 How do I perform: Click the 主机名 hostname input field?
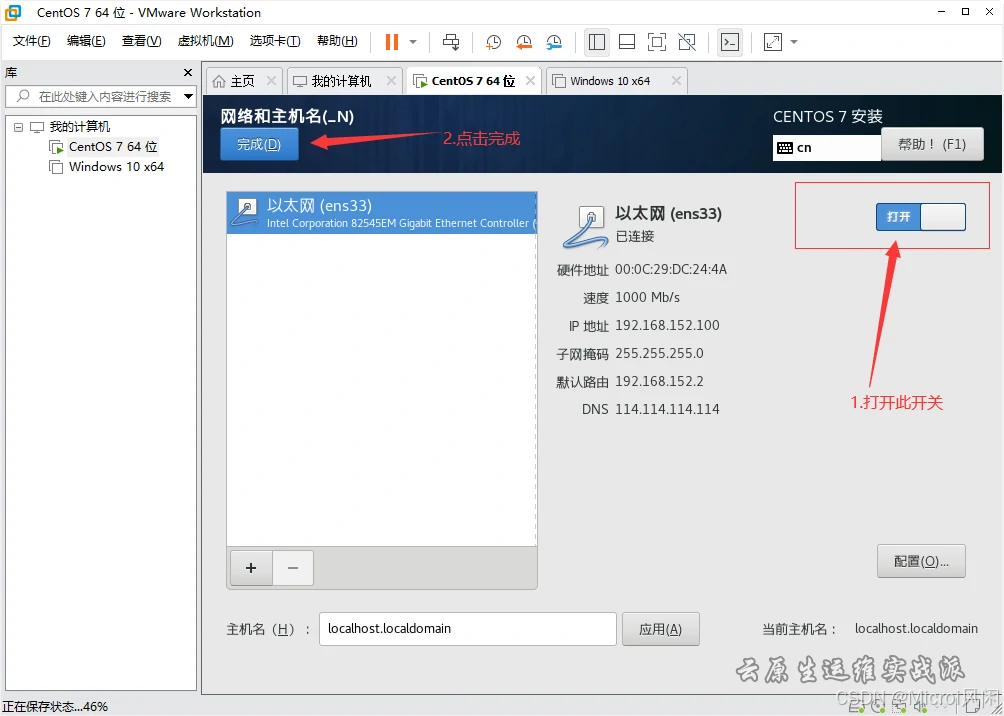(x=467, y=629)
